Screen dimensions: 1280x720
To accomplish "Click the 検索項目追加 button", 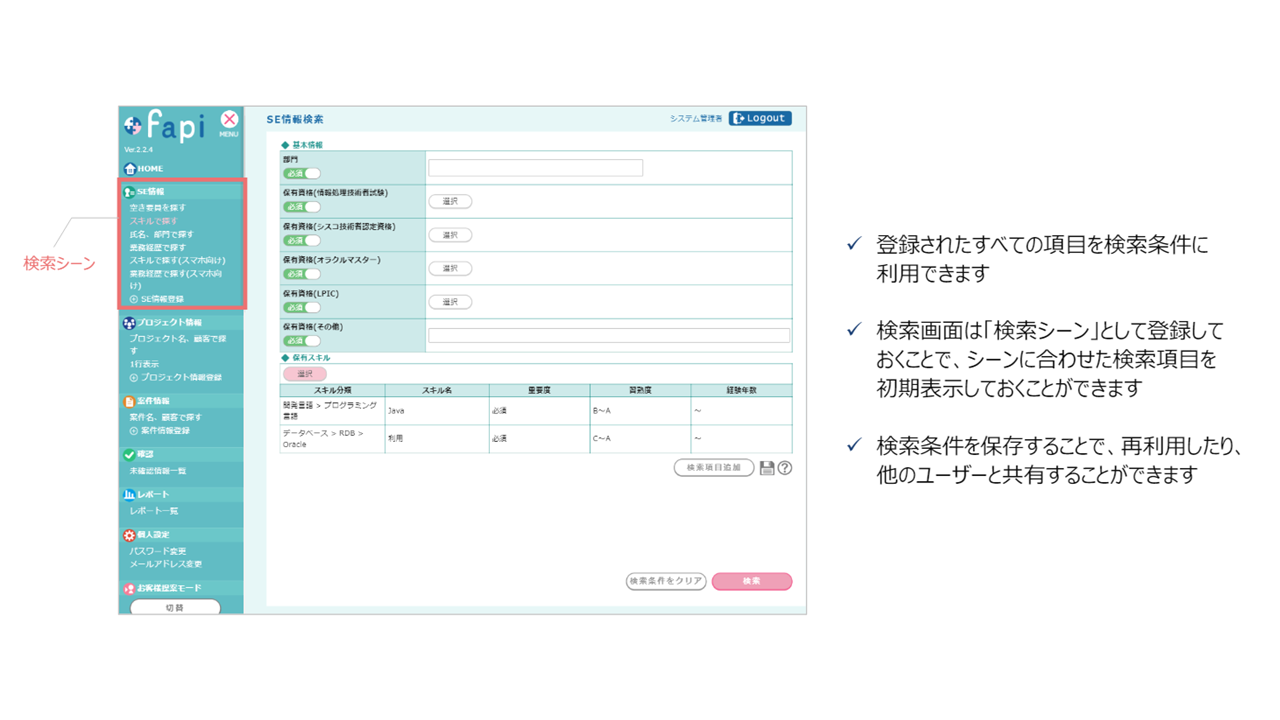I will click(714, 468).
